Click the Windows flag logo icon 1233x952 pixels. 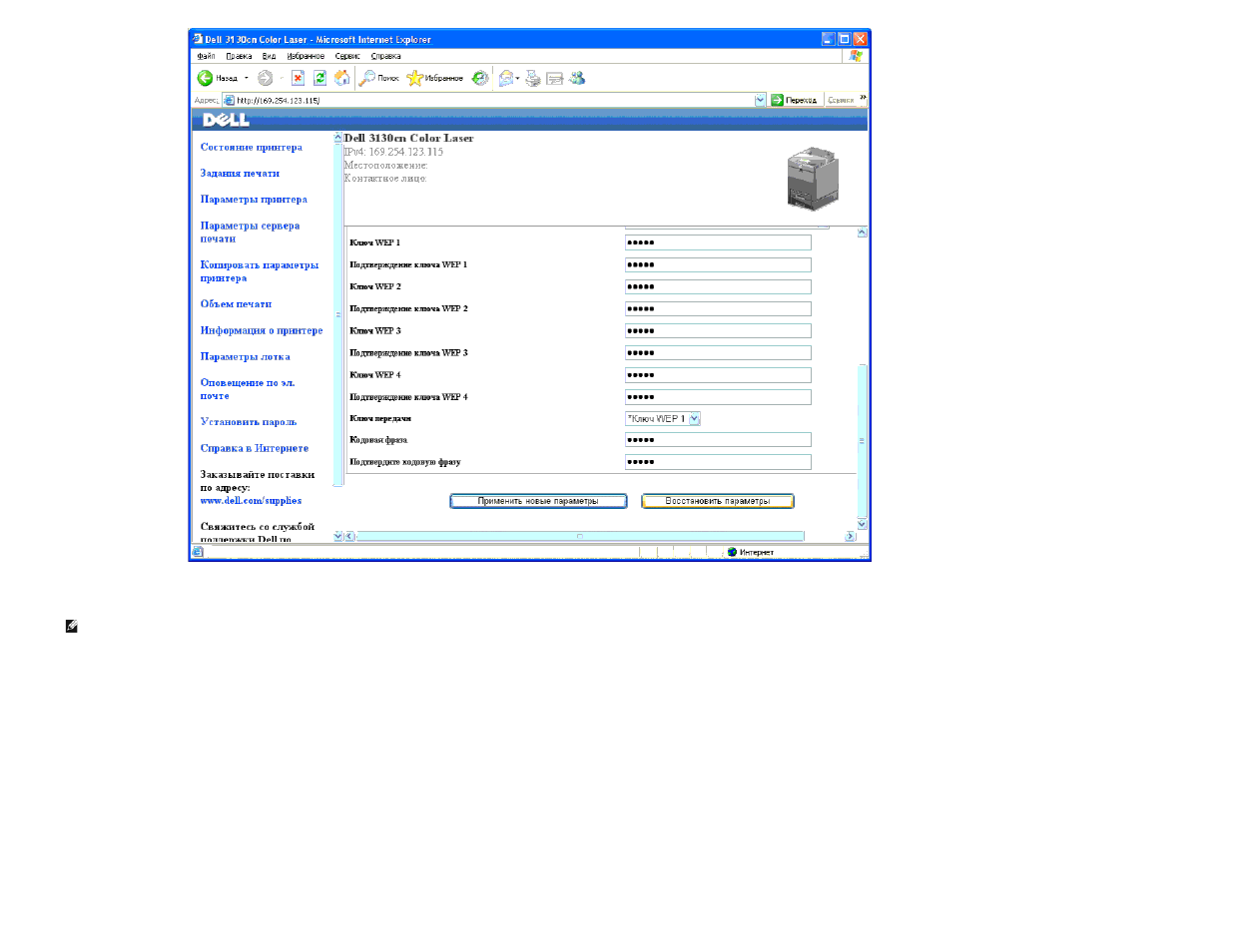[x=856, y=56]
